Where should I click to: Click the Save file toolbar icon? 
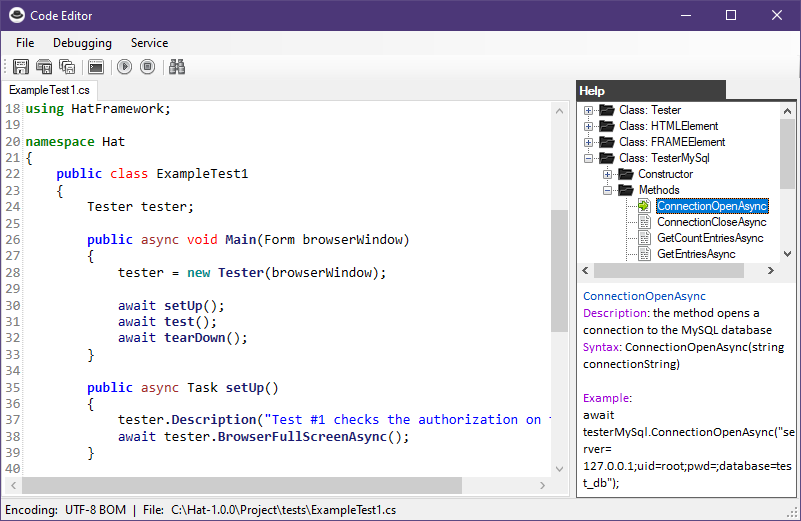(x=21, y=67)
